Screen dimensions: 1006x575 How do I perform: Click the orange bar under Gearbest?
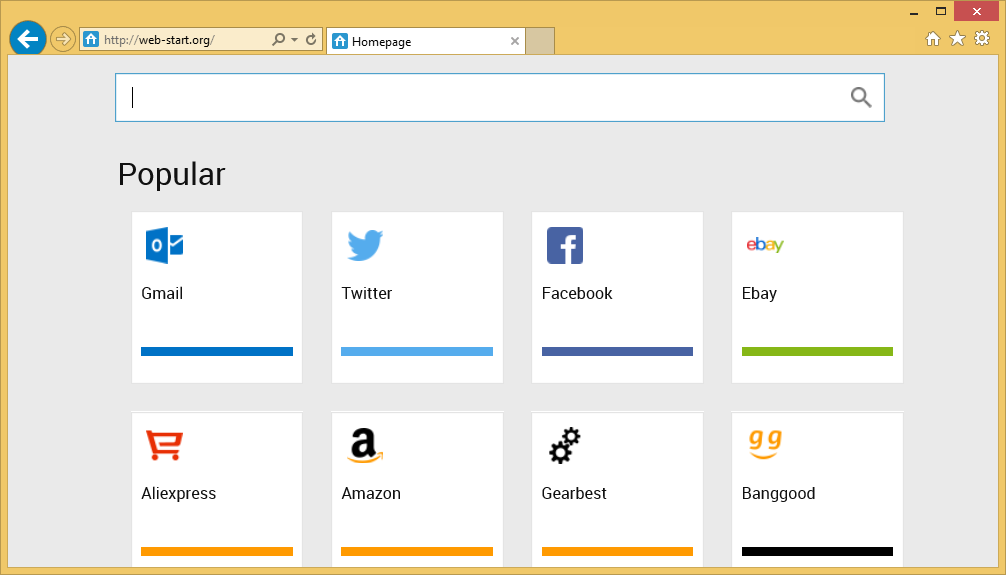(x=617, y=551)
